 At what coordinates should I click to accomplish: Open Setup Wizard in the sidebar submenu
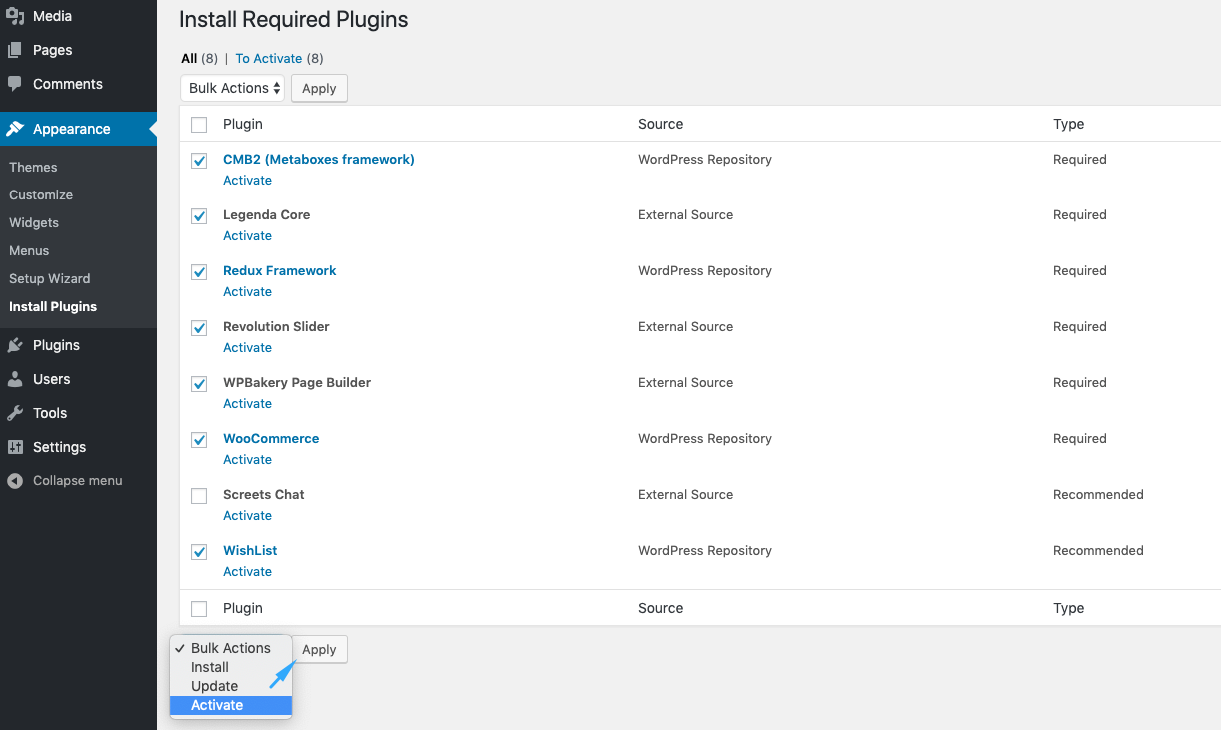point(50,278)
